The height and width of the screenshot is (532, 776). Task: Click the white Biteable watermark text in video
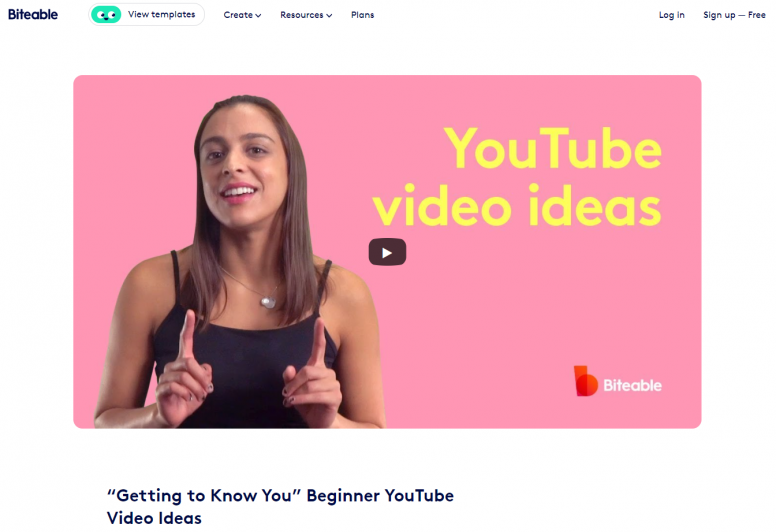pos(632,385)
